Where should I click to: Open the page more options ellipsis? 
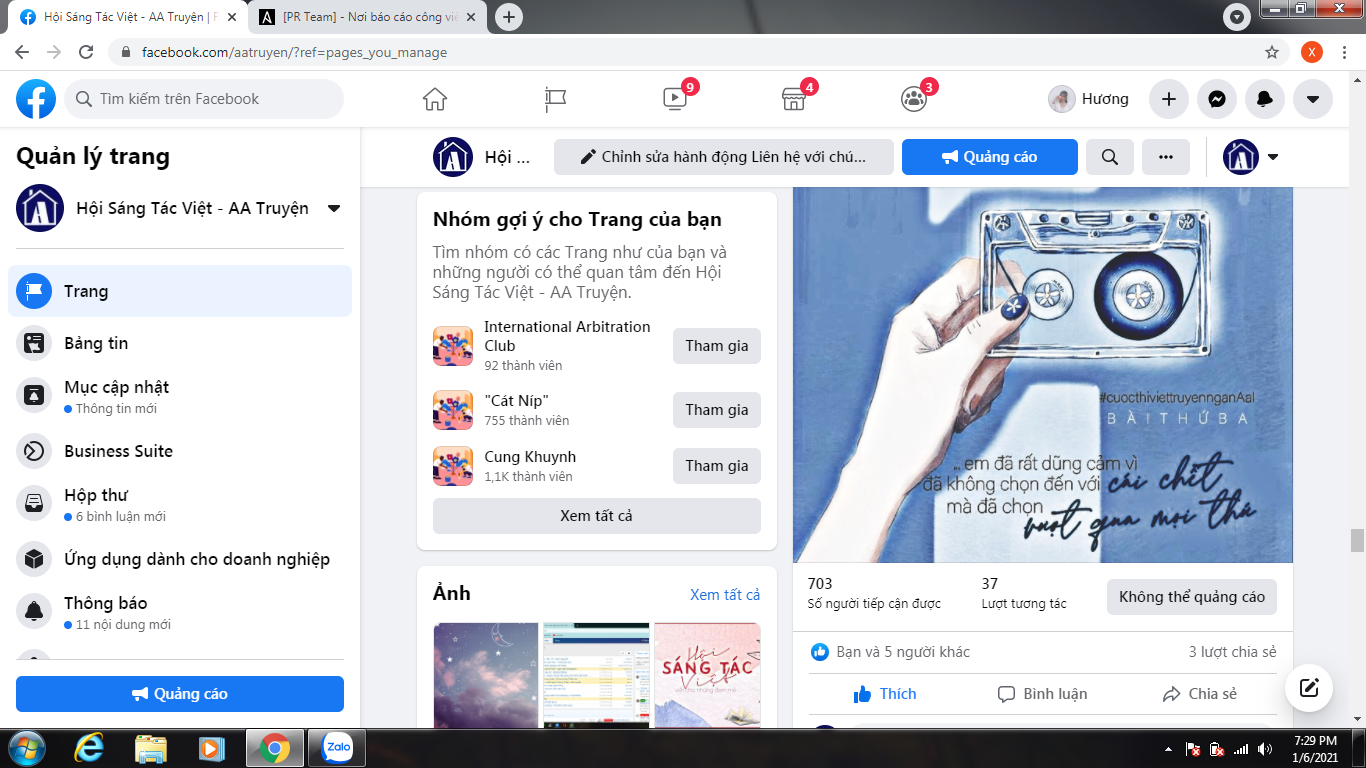tap(1166, 157)
